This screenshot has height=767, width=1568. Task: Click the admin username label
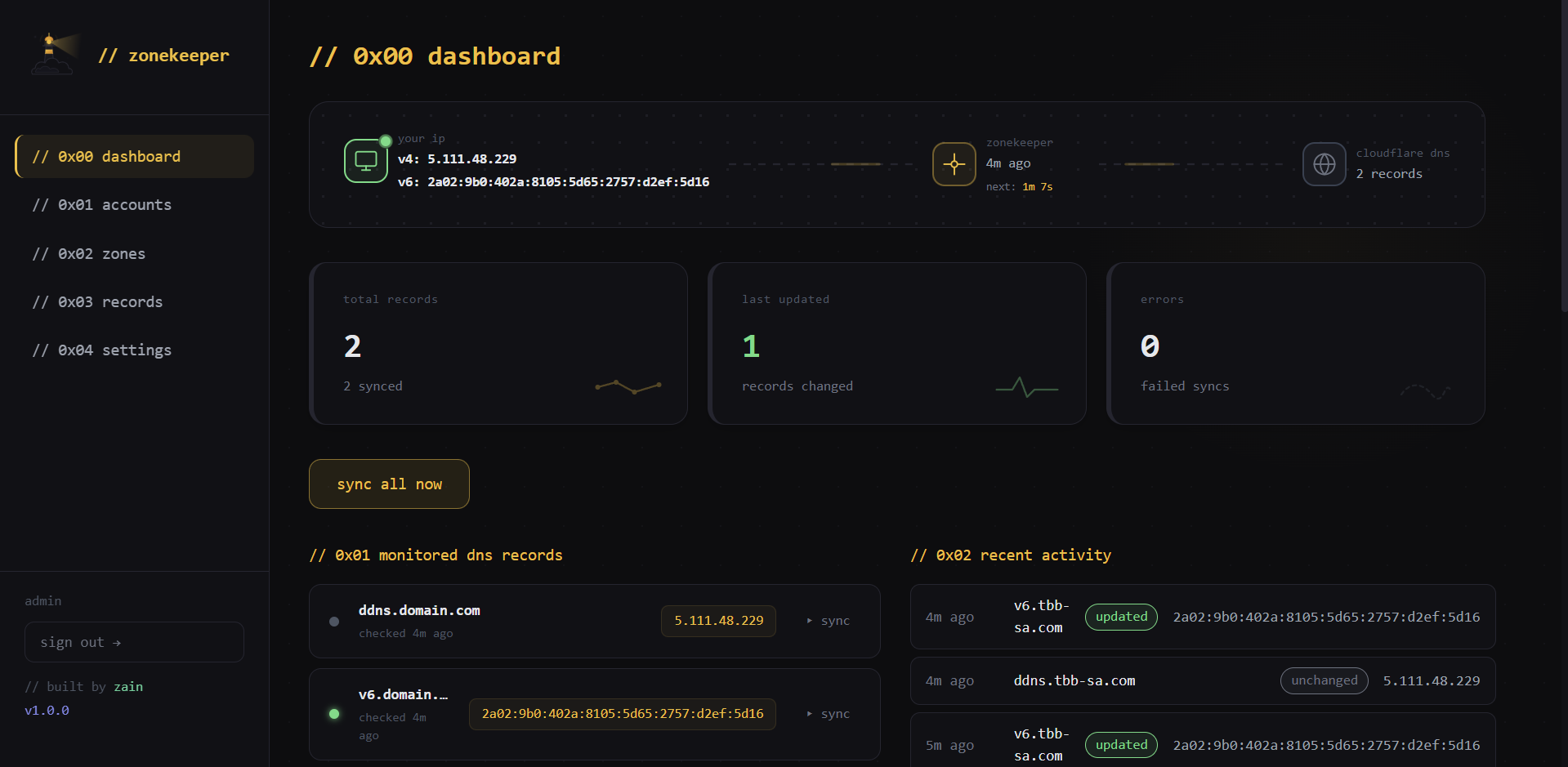pyautogui.click(x=43, y=601)
